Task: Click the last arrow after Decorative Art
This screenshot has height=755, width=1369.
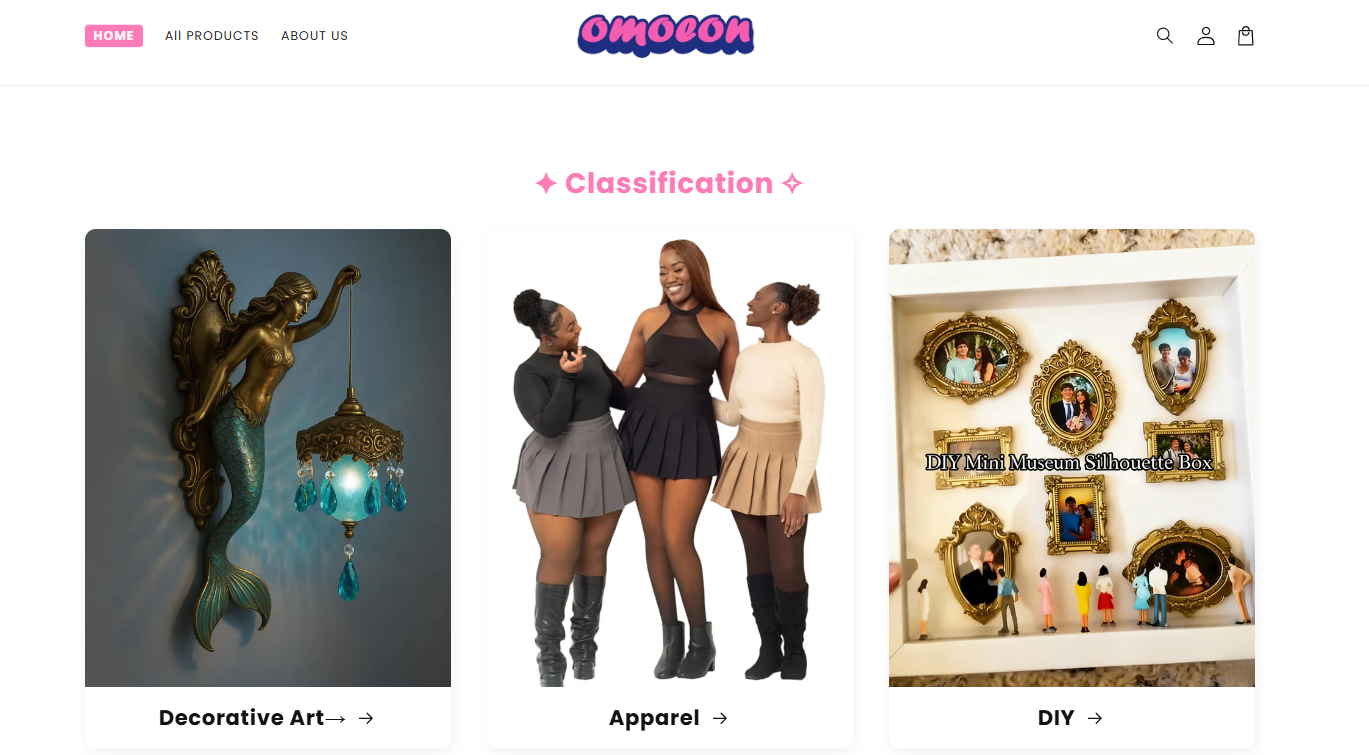Action: click(366, 718)
